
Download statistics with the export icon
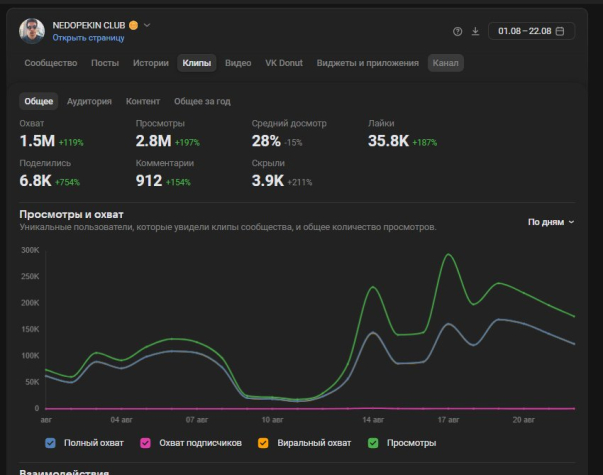tap(475, 31)
